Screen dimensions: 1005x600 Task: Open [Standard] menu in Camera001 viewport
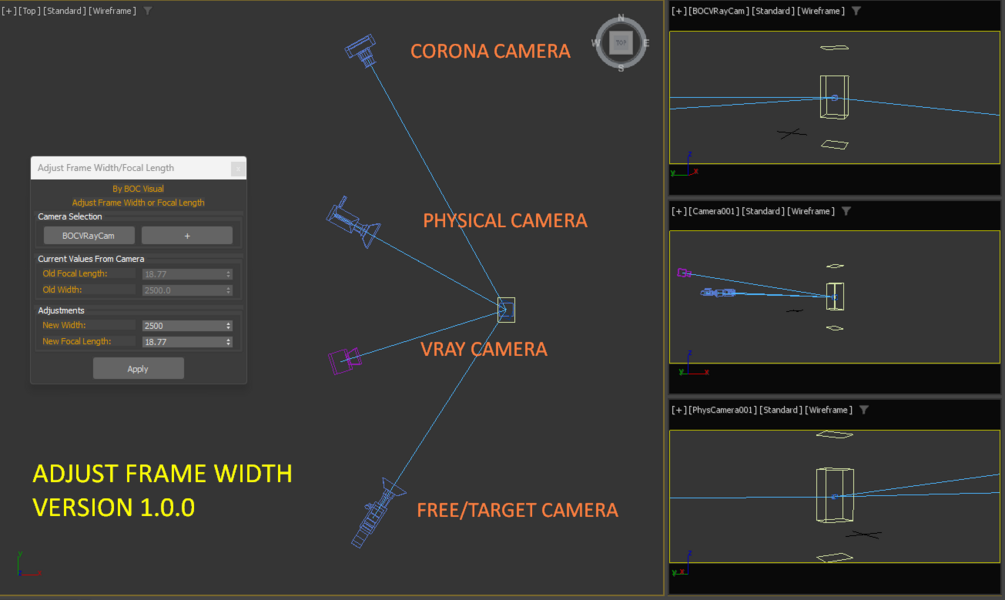765,211
